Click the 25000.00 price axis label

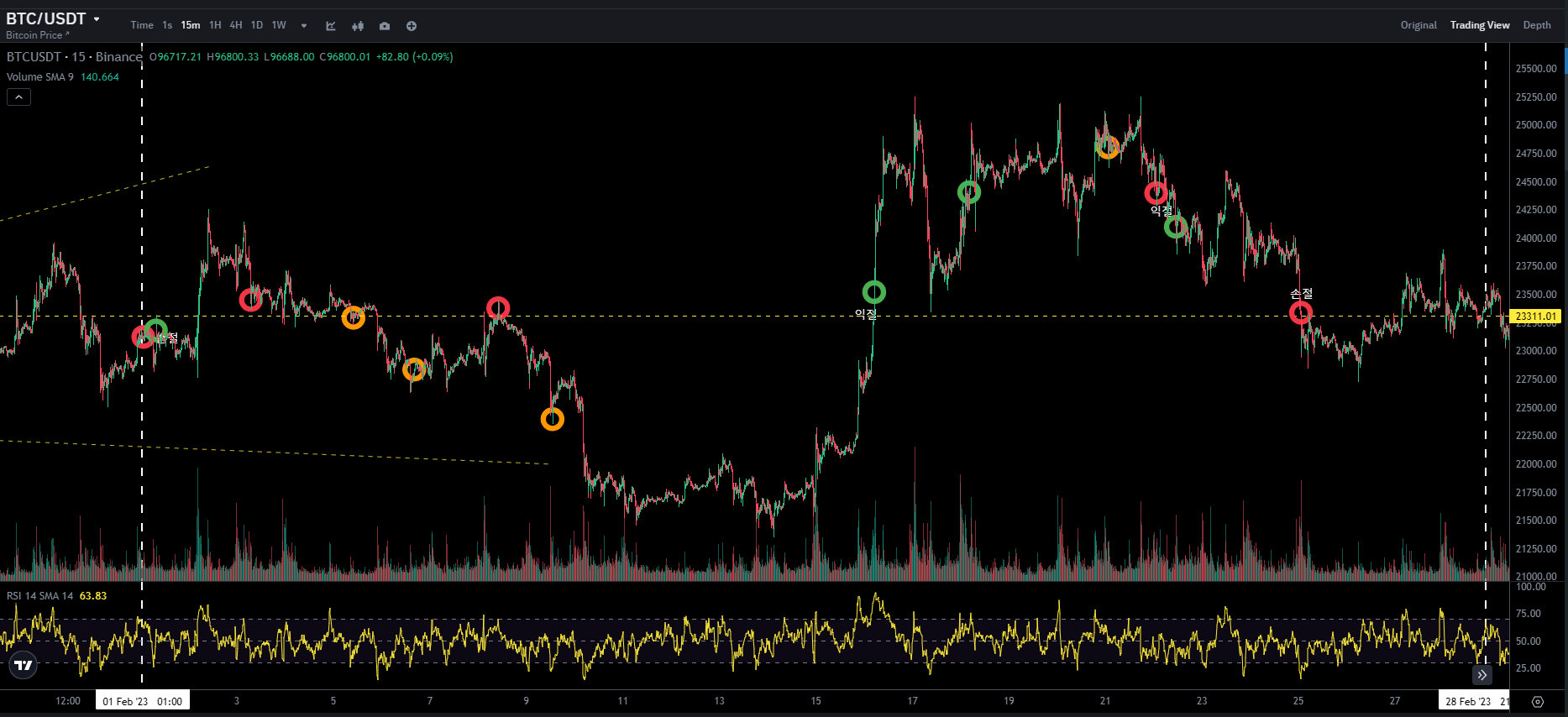coord(1536,125)
